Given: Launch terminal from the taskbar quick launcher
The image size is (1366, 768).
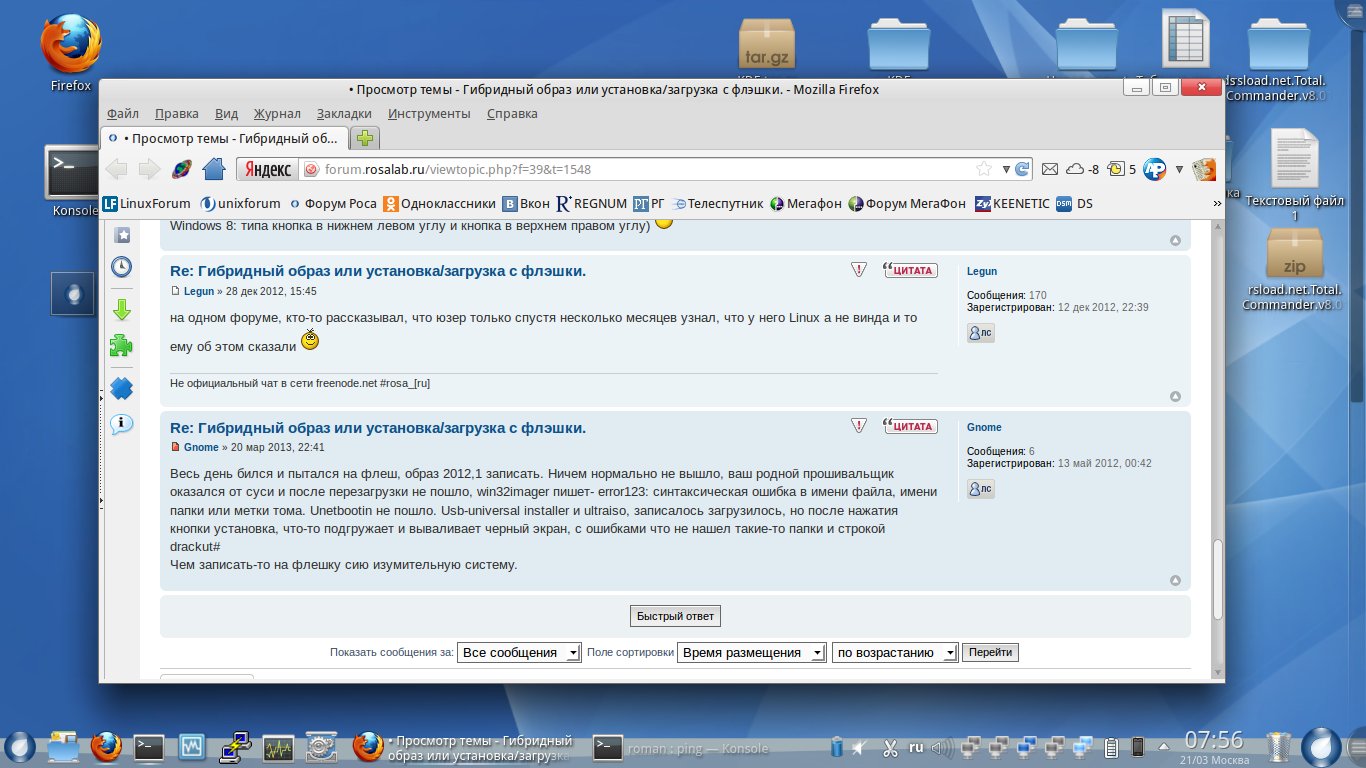Looking at the screenshot, I should coord(149,746).
